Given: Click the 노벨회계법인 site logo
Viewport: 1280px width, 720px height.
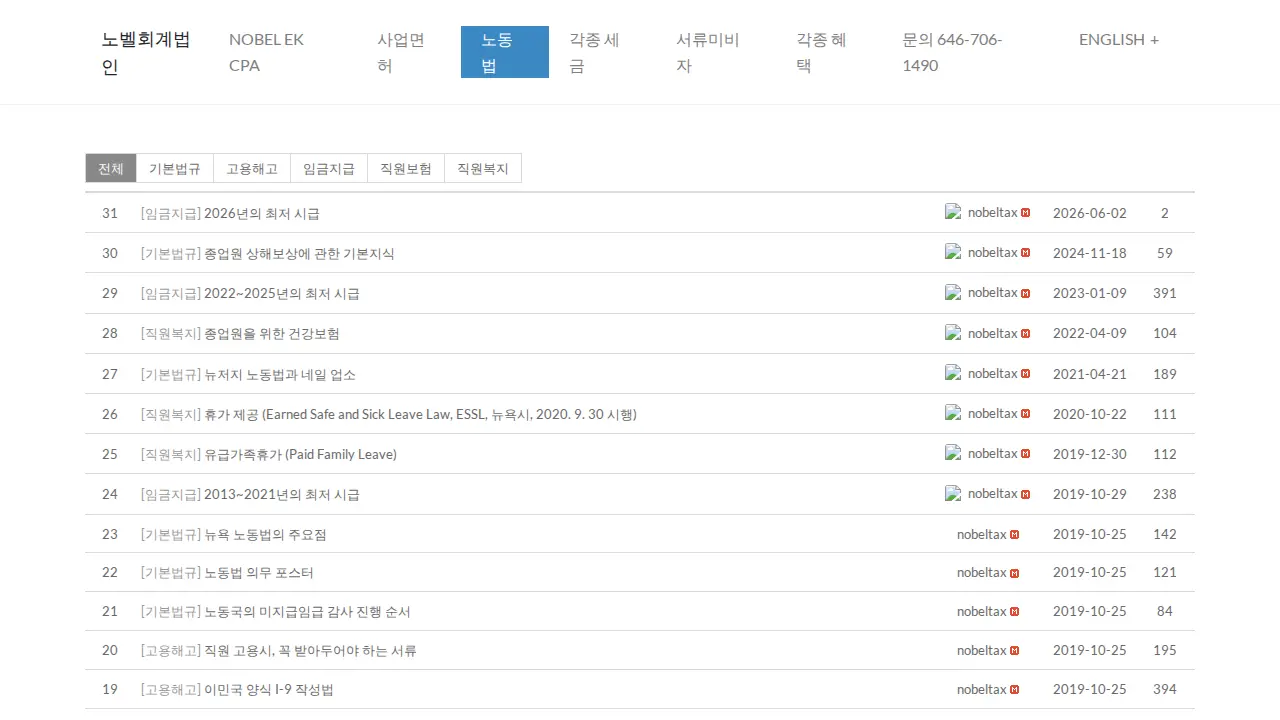Looking at the screenshot, I should coord(146,53).
